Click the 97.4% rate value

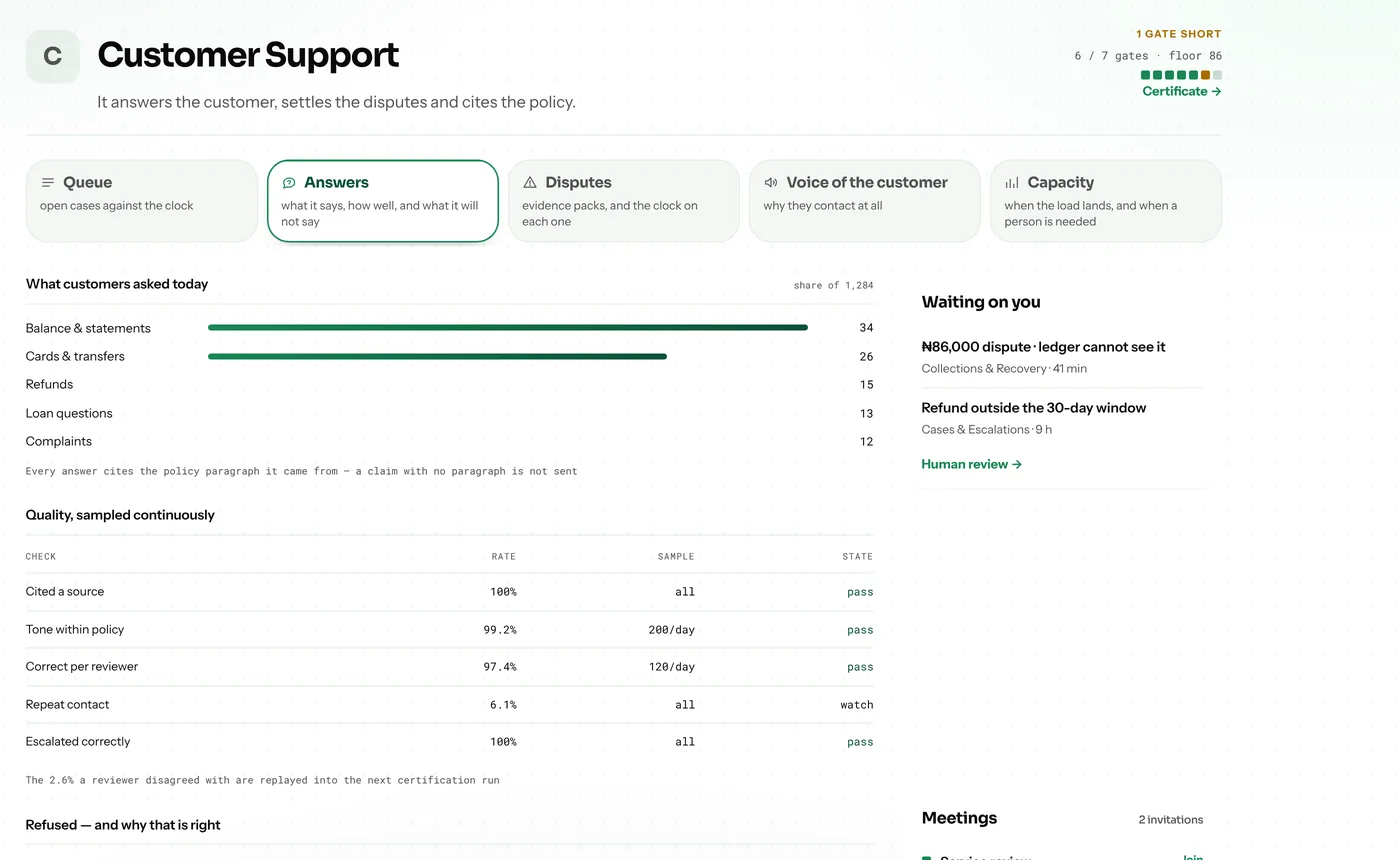coord(500,667)
